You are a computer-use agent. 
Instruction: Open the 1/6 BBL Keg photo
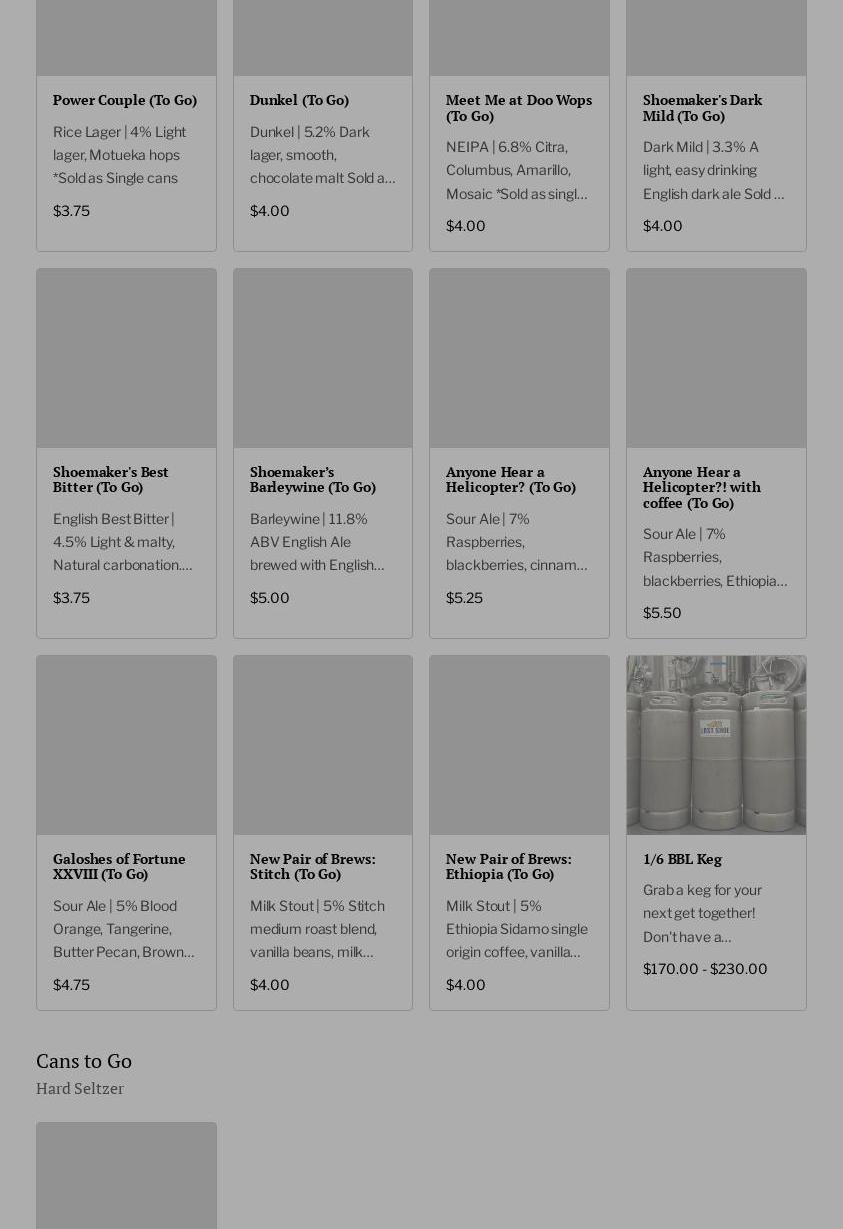coord(716,745)
